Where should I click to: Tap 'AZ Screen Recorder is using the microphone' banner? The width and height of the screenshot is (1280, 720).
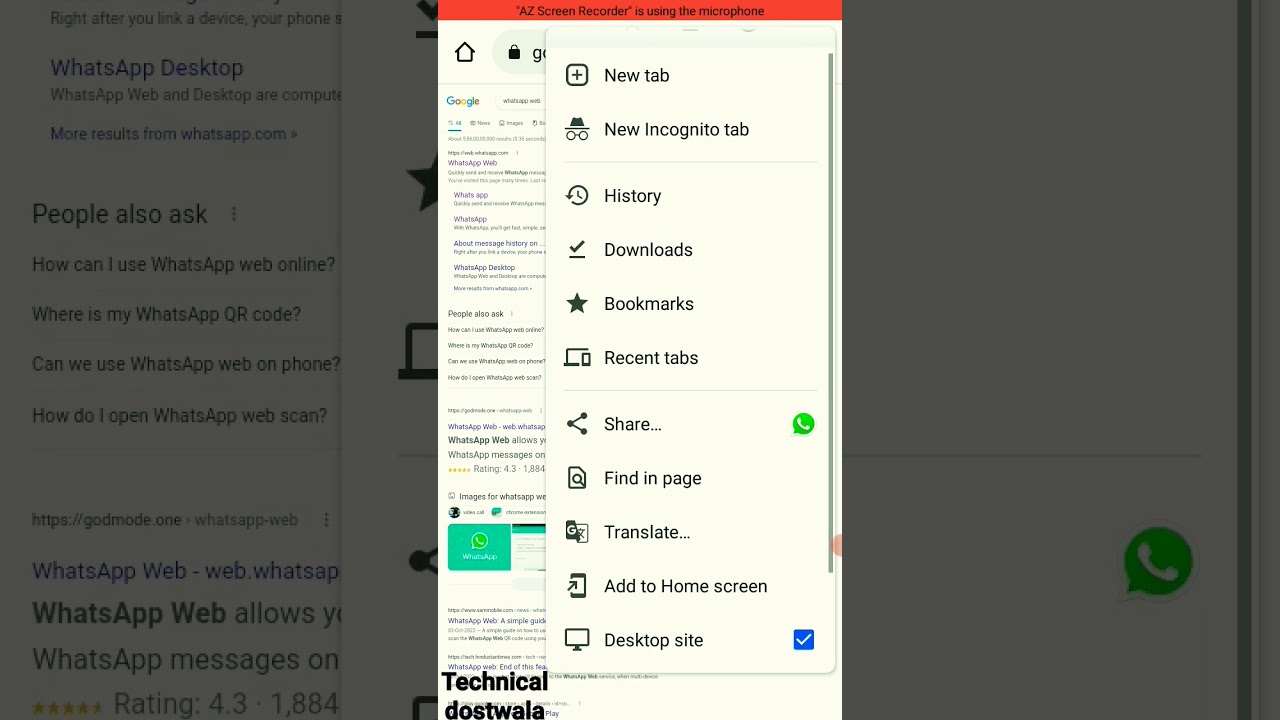(640, 11)
